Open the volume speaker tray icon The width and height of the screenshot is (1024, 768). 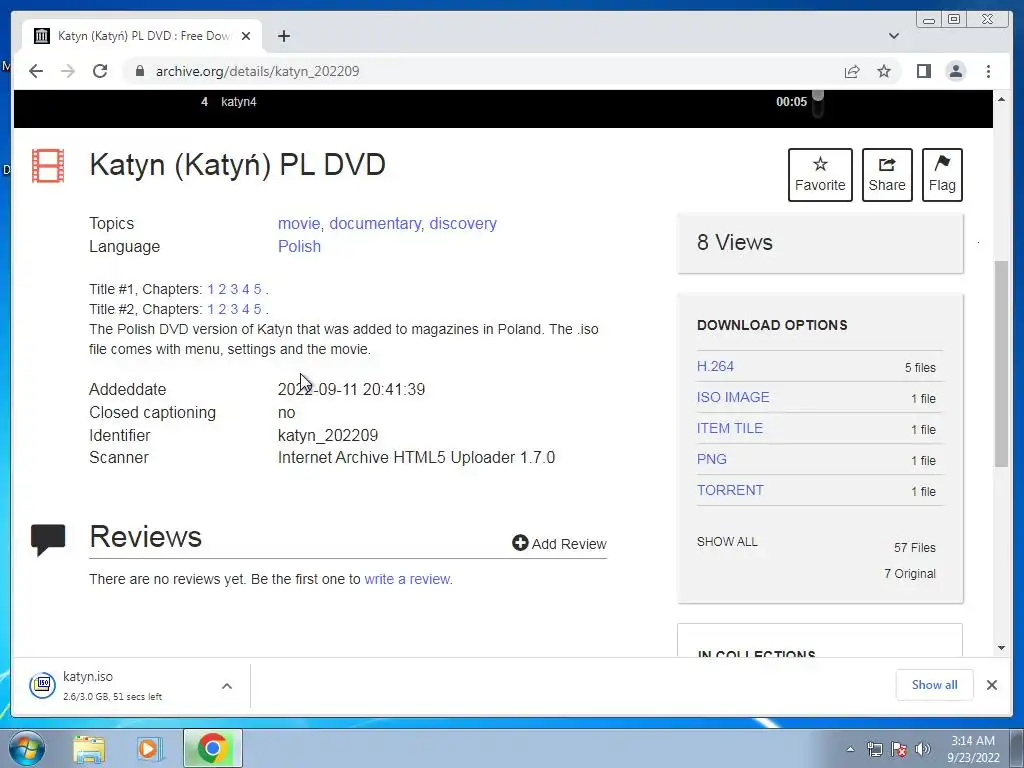923,749
